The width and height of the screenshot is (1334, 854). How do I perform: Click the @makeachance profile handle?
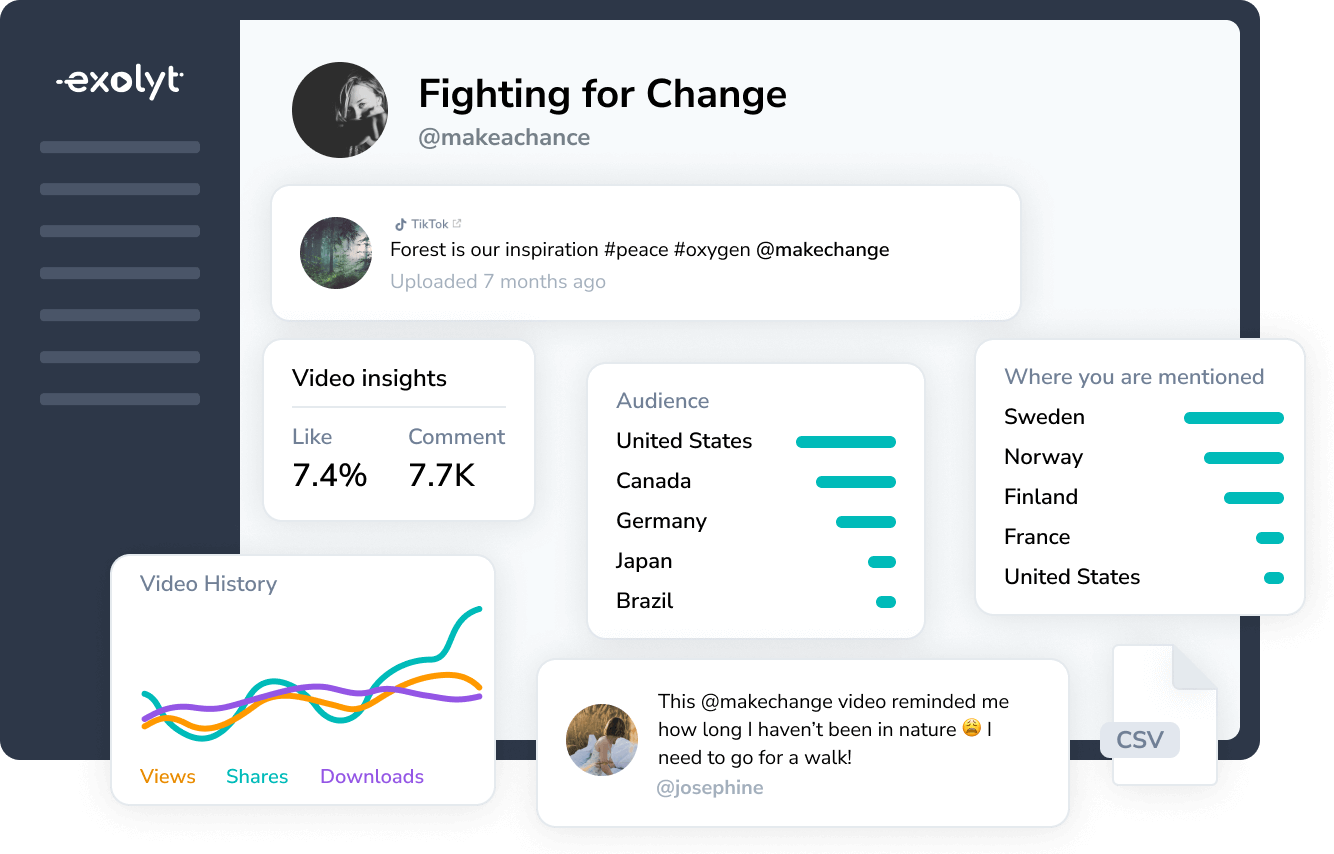pyautogui.click(x=504, y=138)
